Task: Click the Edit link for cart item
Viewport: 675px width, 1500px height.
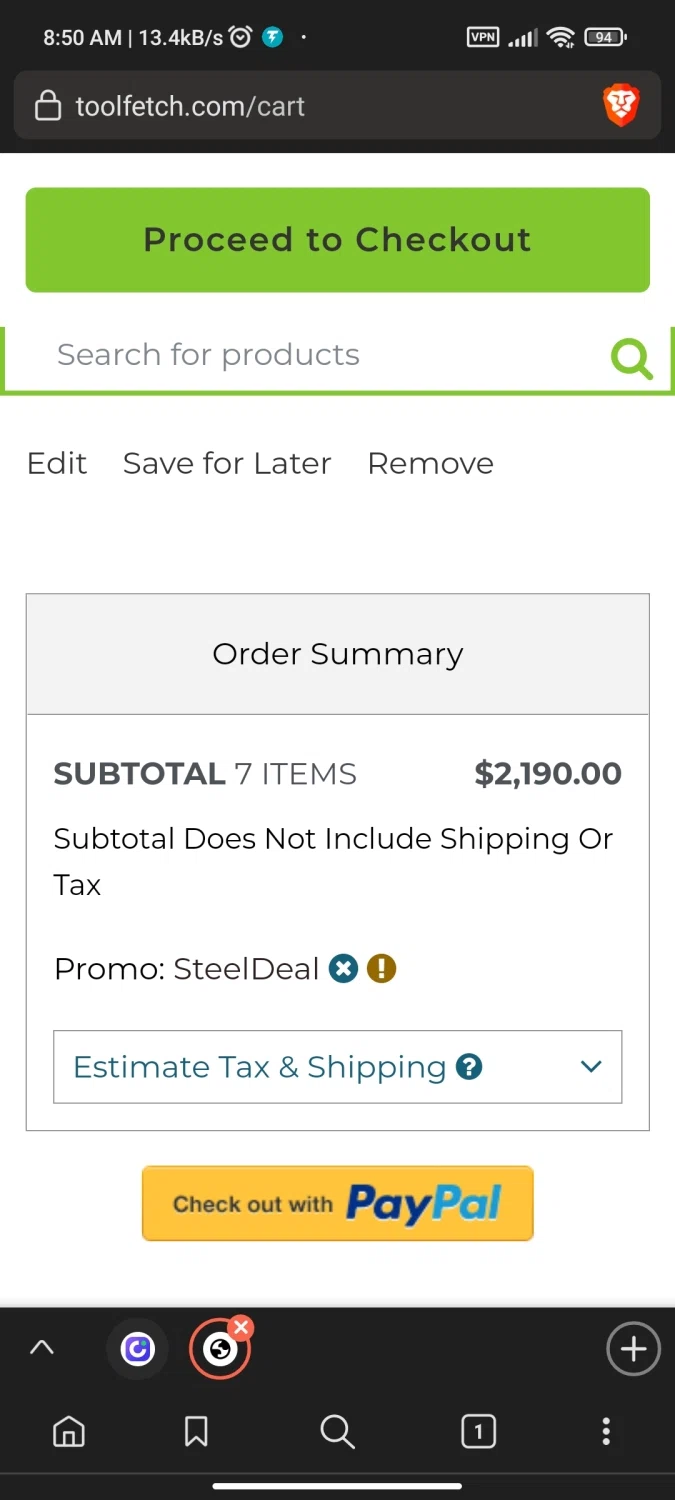Action: click(x=57, y=463)
